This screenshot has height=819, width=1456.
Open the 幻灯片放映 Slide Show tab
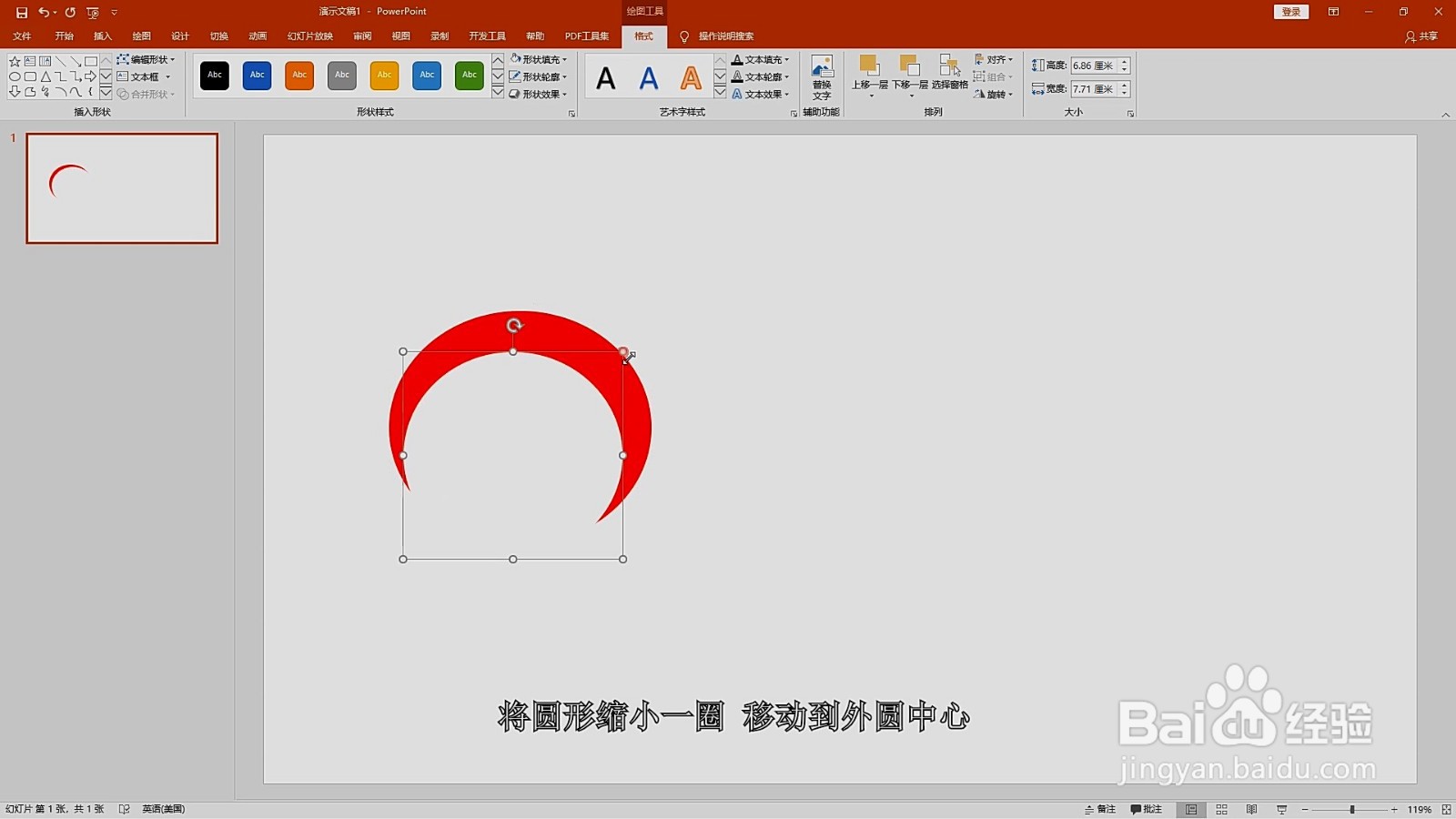point(310,36)
